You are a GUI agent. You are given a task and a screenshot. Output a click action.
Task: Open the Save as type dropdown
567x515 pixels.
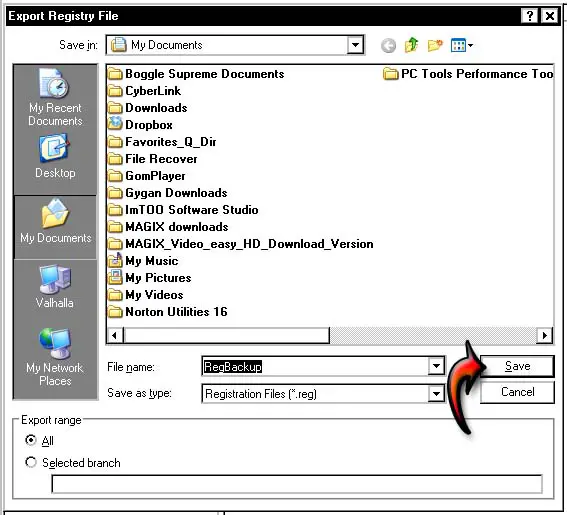[x=436, y=393]
